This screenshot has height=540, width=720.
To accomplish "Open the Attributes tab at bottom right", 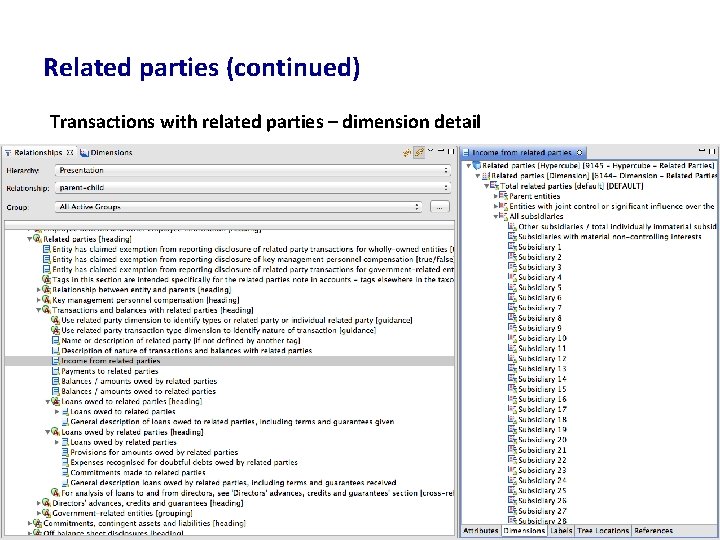I will pyautogui.click(x=481, y=530).
